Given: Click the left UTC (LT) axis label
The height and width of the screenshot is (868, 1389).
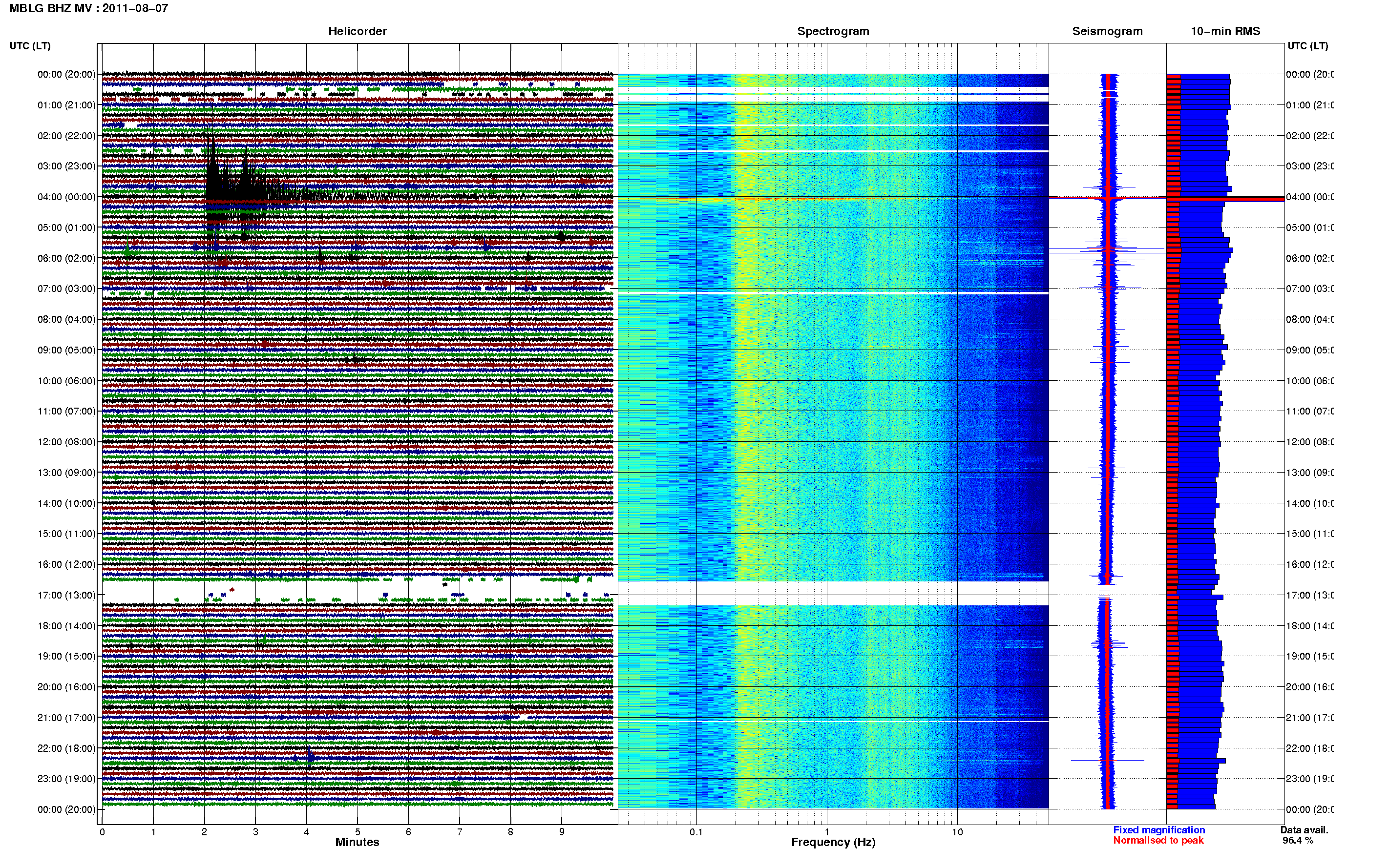Looking at the screenshot, I should pos(30,46).
